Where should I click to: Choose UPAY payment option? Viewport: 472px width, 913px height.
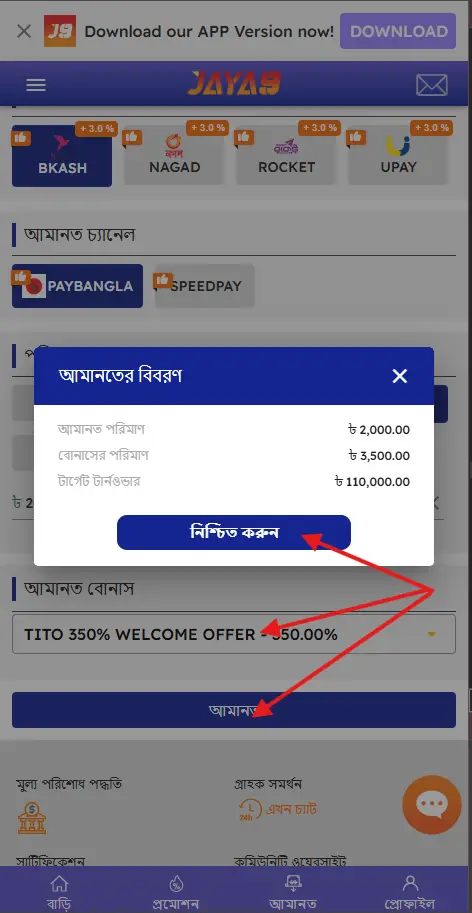[398, 155]
